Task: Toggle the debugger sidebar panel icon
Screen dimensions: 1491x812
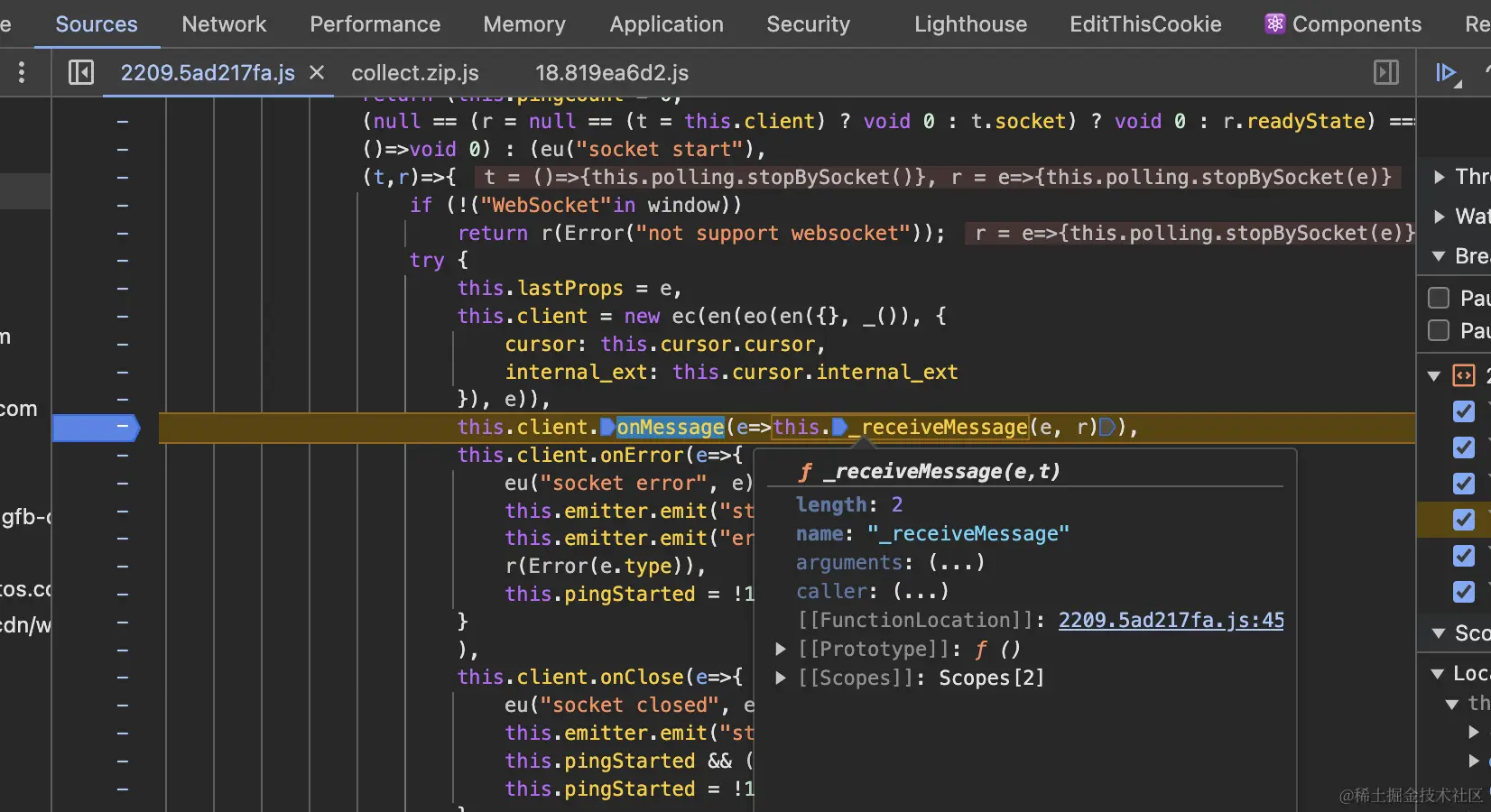Action: point(1386,72)
